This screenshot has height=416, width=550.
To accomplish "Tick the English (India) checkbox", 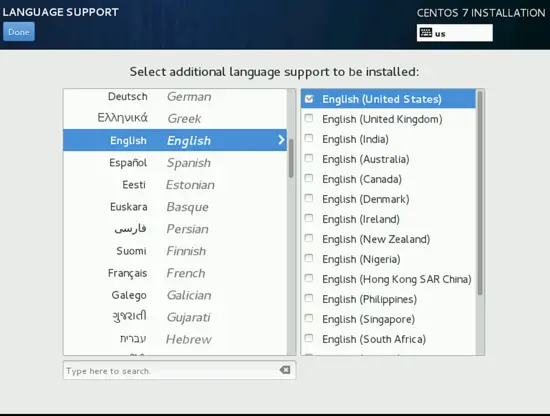I will (x=309, y=138).
